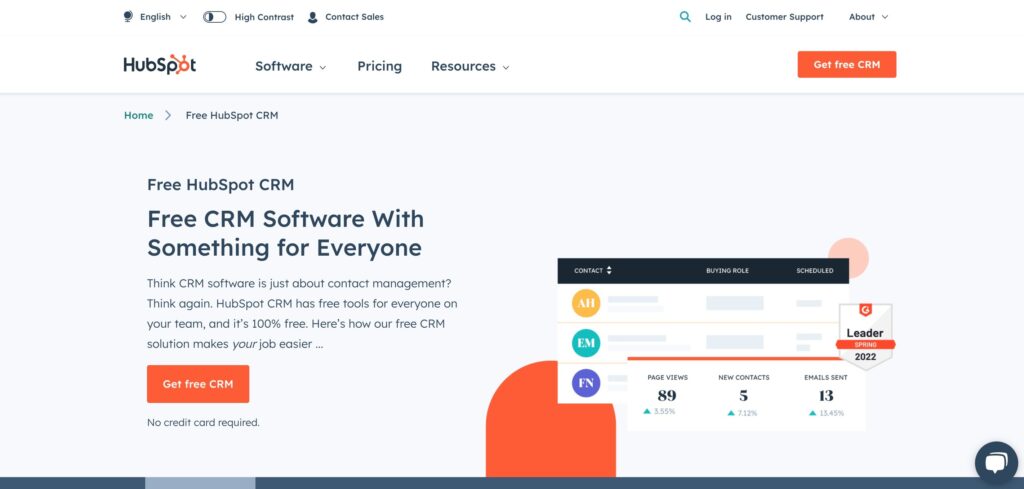This screenshot has width=1024, height=489.
Task: Open the Contact Sales link
Action: 354,17
